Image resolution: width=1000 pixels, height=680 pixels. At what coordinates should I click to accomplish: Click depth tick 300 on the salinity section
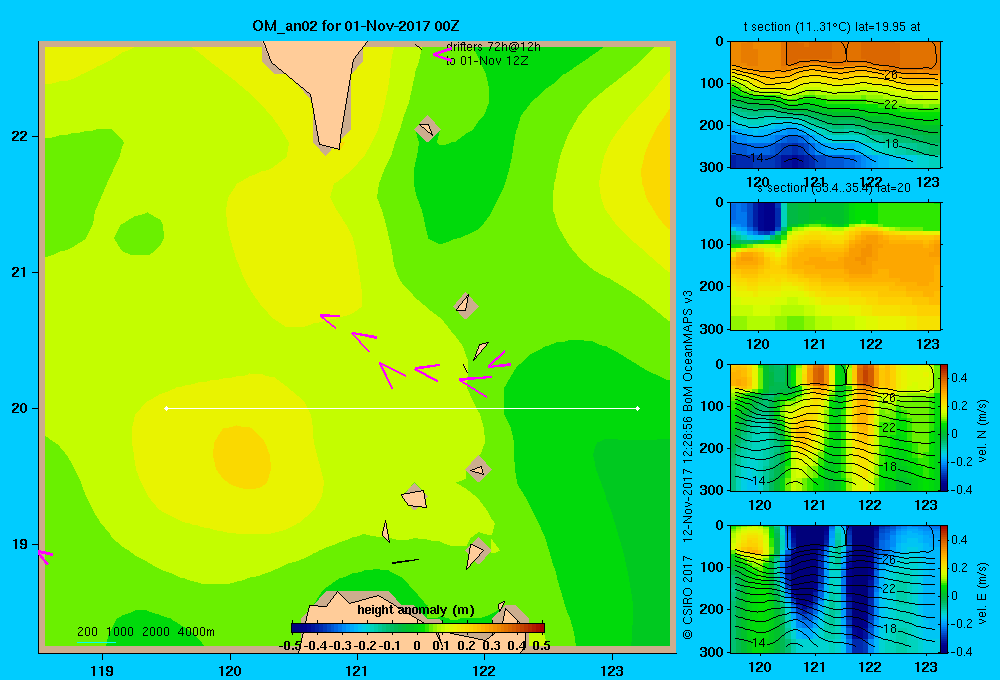(712, 329)
